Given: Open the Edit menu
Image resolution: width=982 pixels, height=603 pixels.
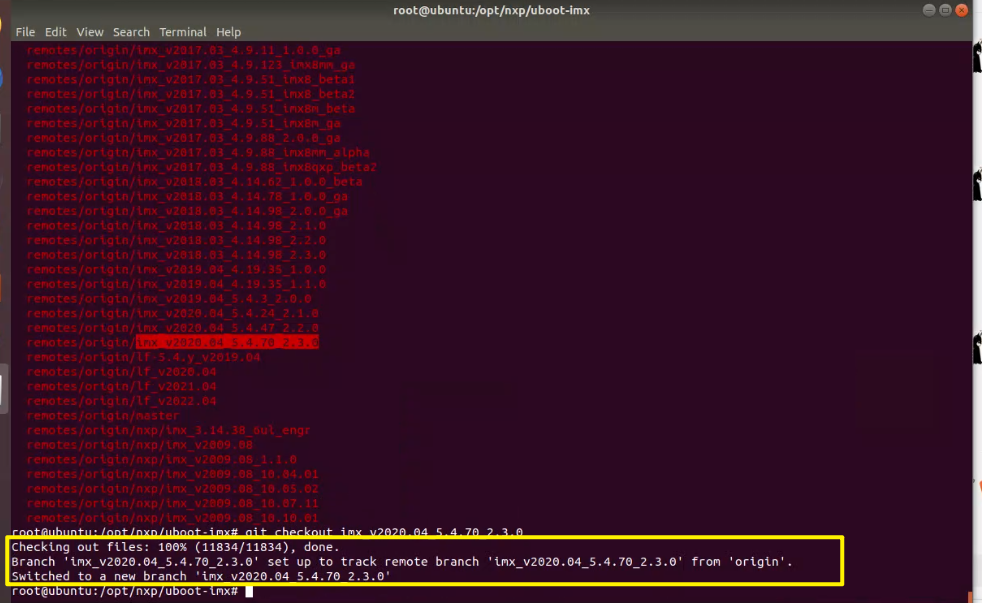Looking at the screenshot, I should tap(55, 32).
